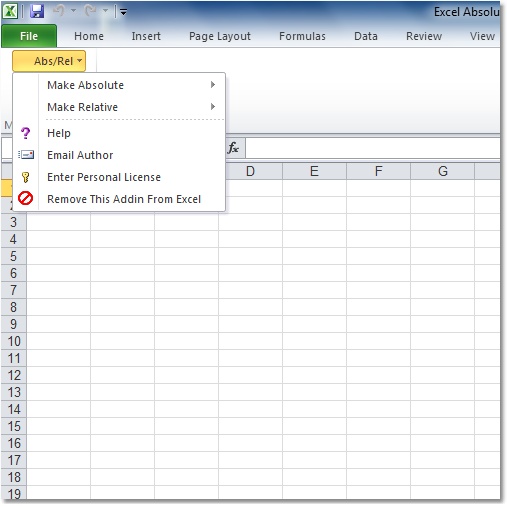Switch to the Formulas tab
This screenshot has height=506, width=507.
pos(302,36)
